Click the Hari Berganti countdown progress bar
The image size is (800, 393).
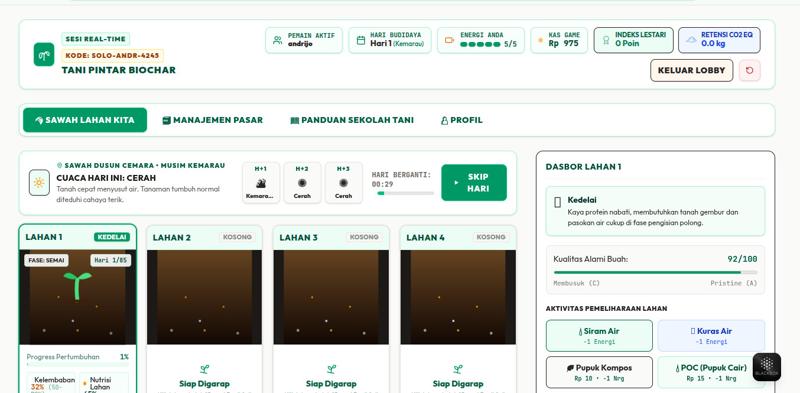pyautogui.click(x=405, y=193)
